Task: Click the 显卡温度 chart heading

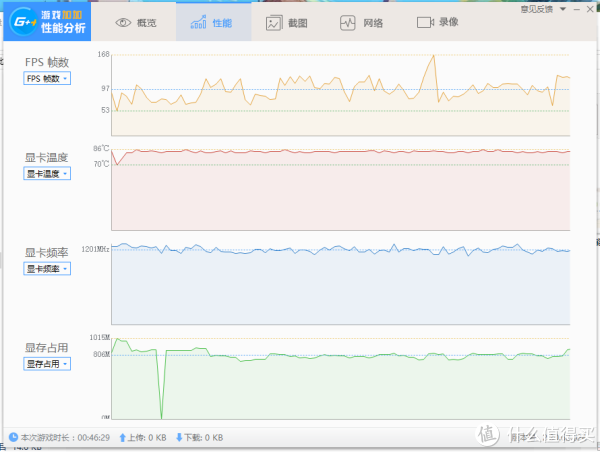Action: point(46,157)
